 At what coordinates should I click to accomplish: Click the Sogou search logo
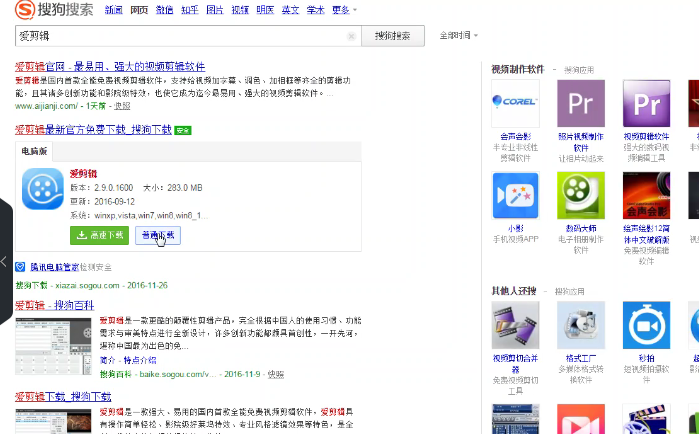pos(54,10)
